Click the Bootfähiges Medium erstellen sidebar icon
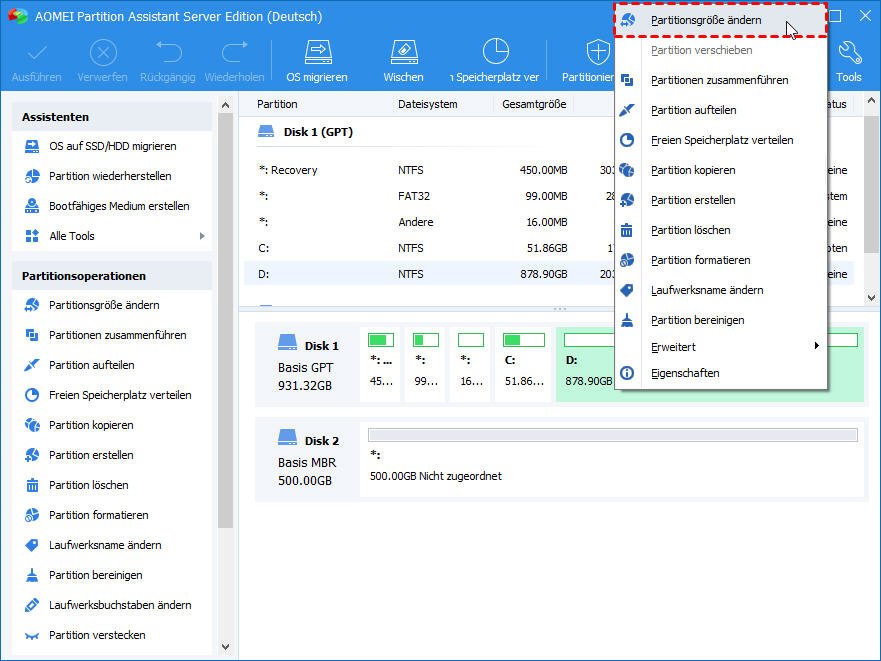This screenshot has height=661, width=881. pyautogui.click(x=32, y=206)
